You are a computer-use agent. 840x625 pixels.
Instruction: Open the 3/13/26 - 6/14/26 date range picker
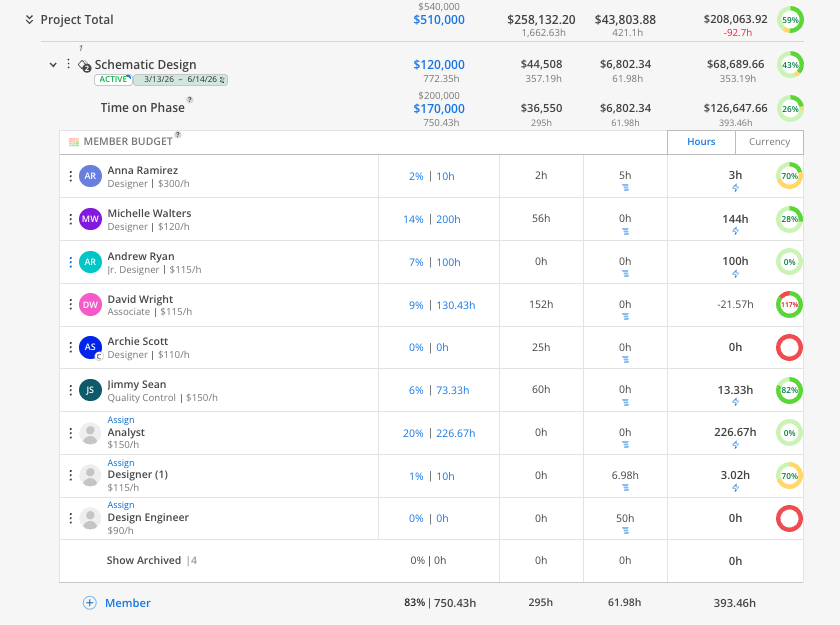click(x=181, y=79)
